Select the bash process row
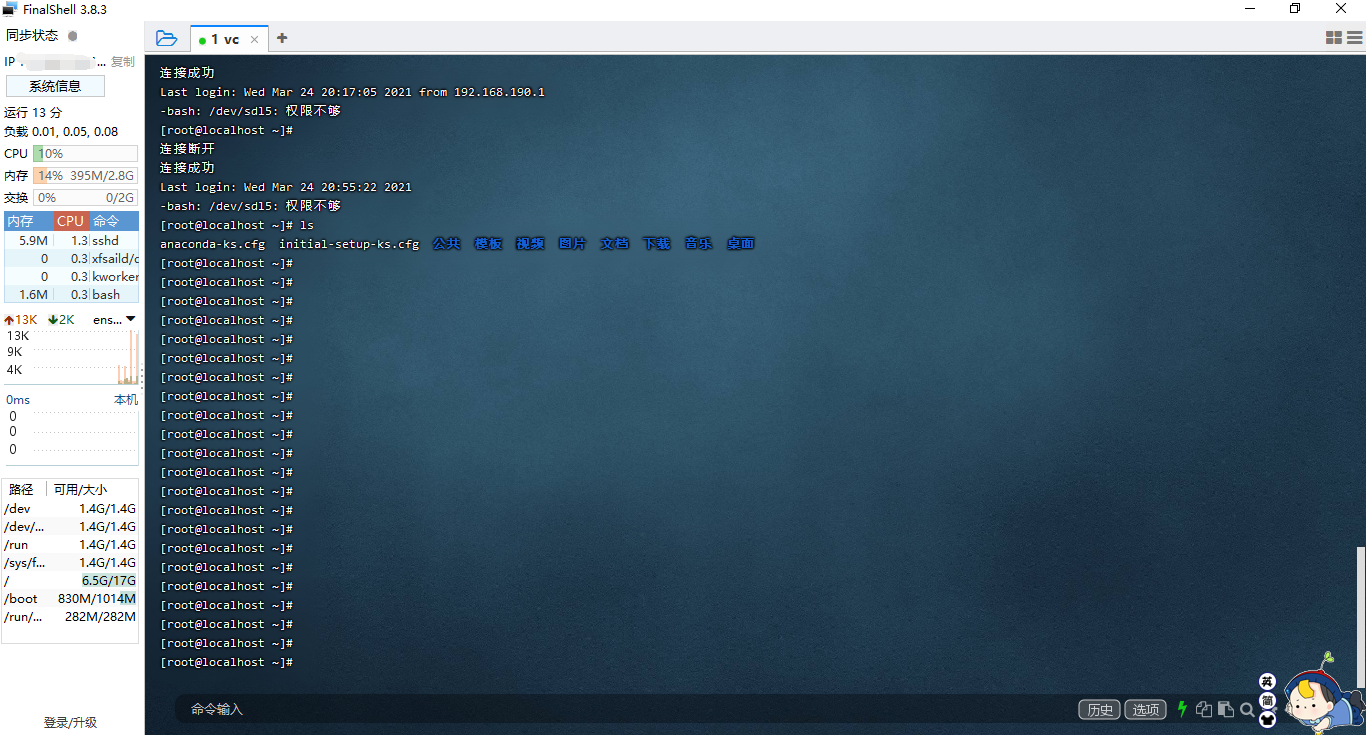1366x735 pixels. click(x=71, y=294)
